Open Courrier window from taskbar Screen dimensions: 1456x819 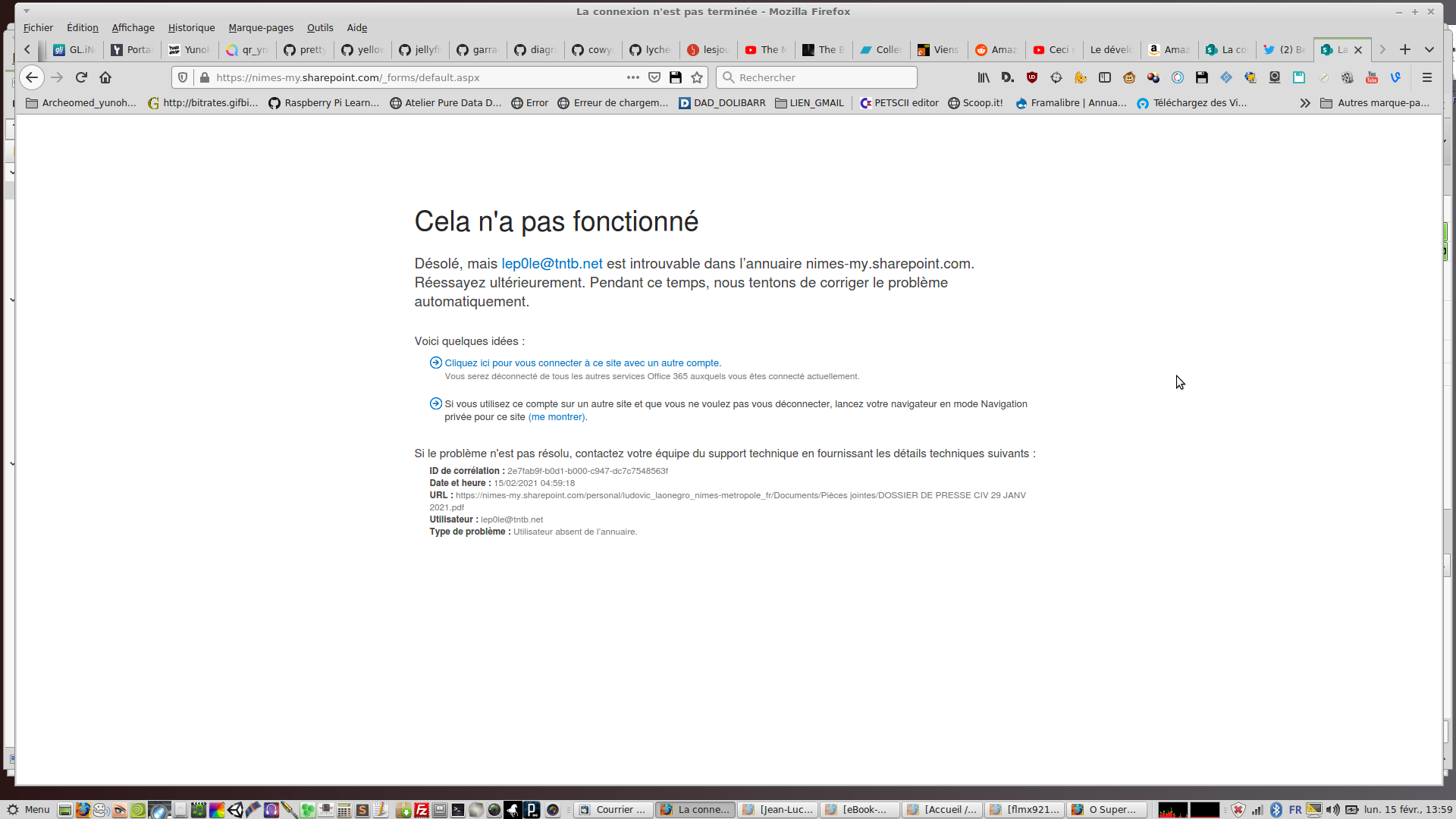coord(613,810)
